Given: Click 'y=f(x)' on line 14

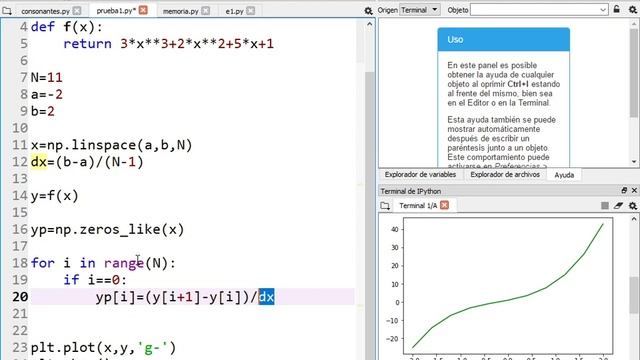Looking at the screenshot, I should 55,196.
